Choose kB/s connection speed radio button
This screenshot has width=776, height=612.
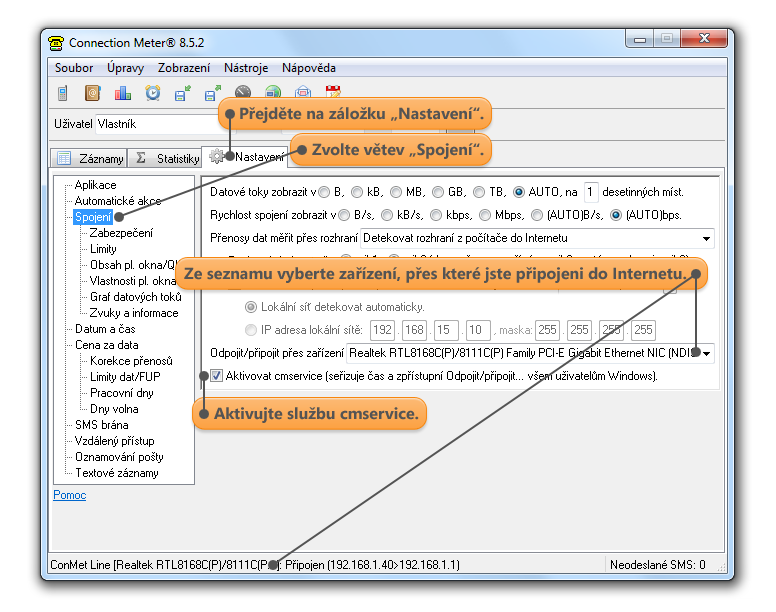[x=387, y=215]
